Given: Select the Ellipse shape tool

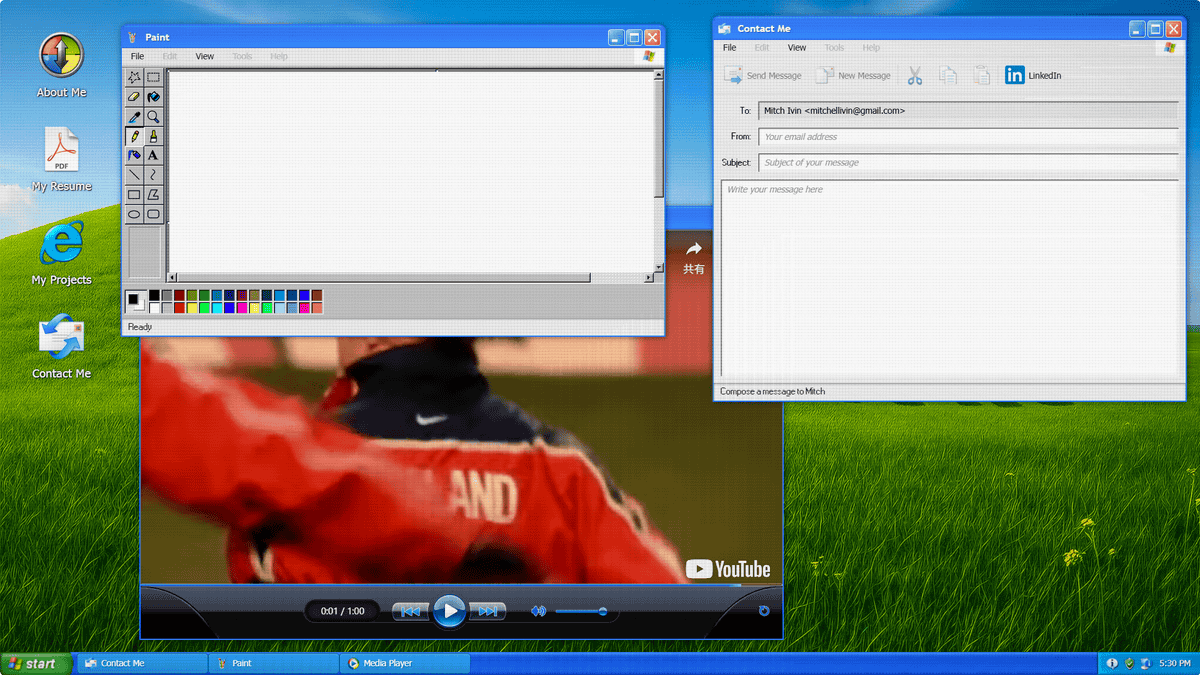Looking at the screenshot, I should pyautogui.click(x=134, y=214).
